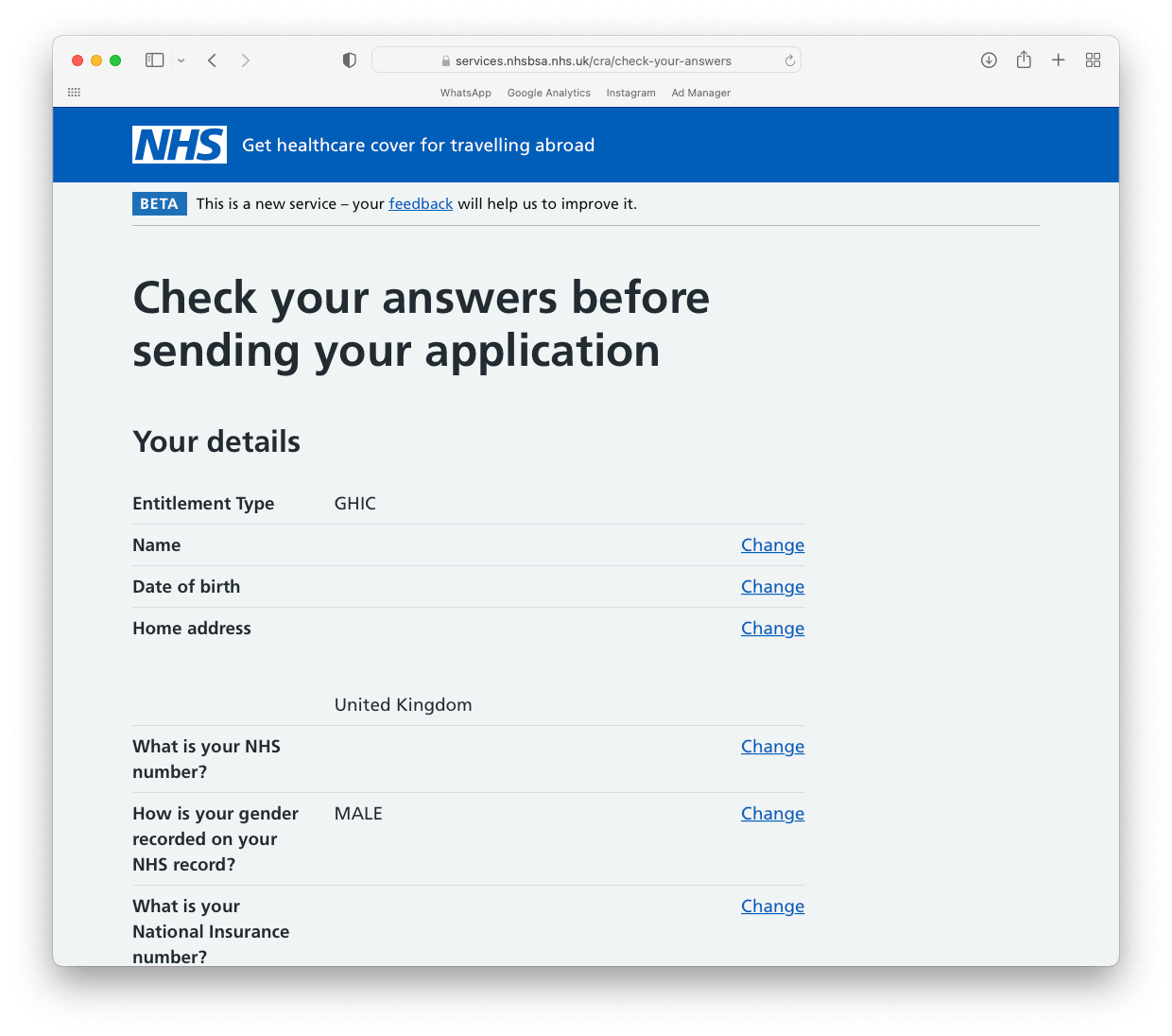Open the Ad Manager bookmark
The width and height of the screenshot is (1172, 1036).
[x=701, y=93]
